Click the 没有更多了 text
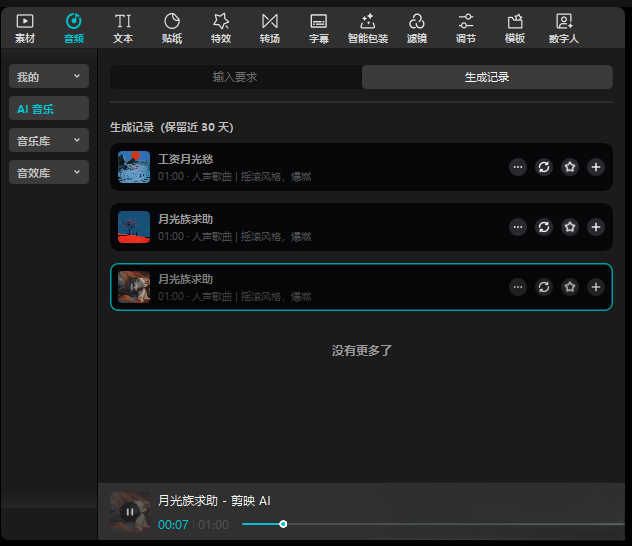632x546 pixels. pos(362,350)
